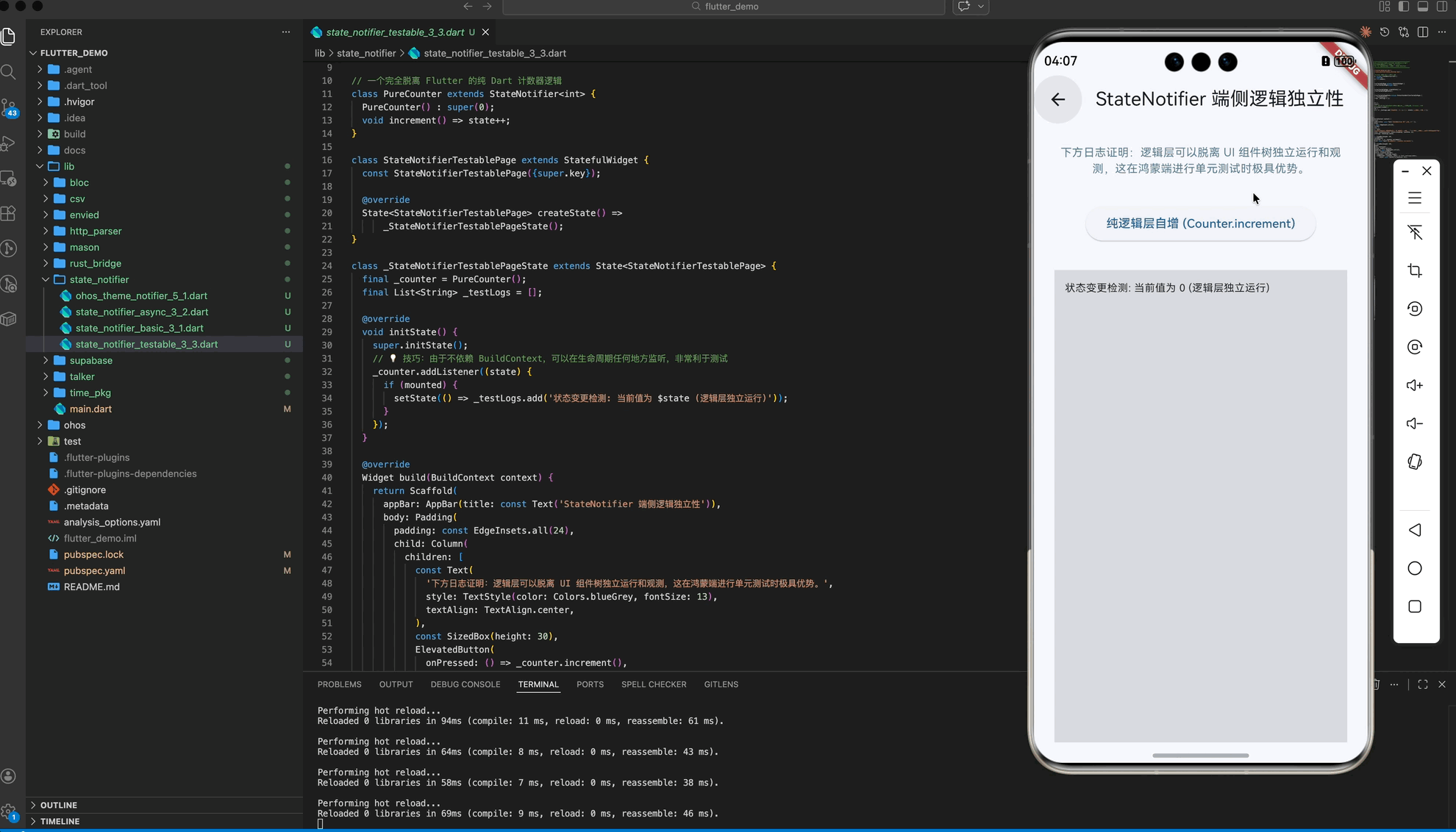Expand the OUTLINE section

point(59,805)
